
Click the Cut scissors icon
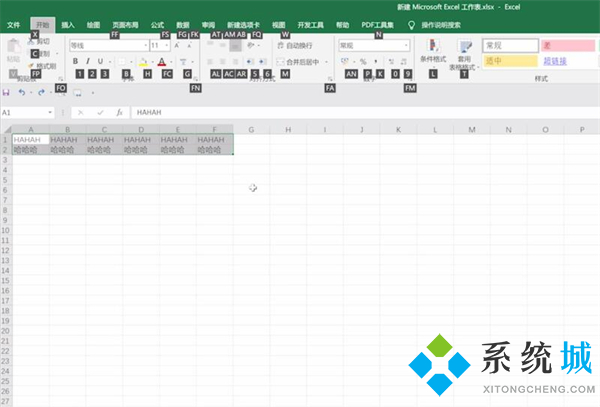pos(31,41)
